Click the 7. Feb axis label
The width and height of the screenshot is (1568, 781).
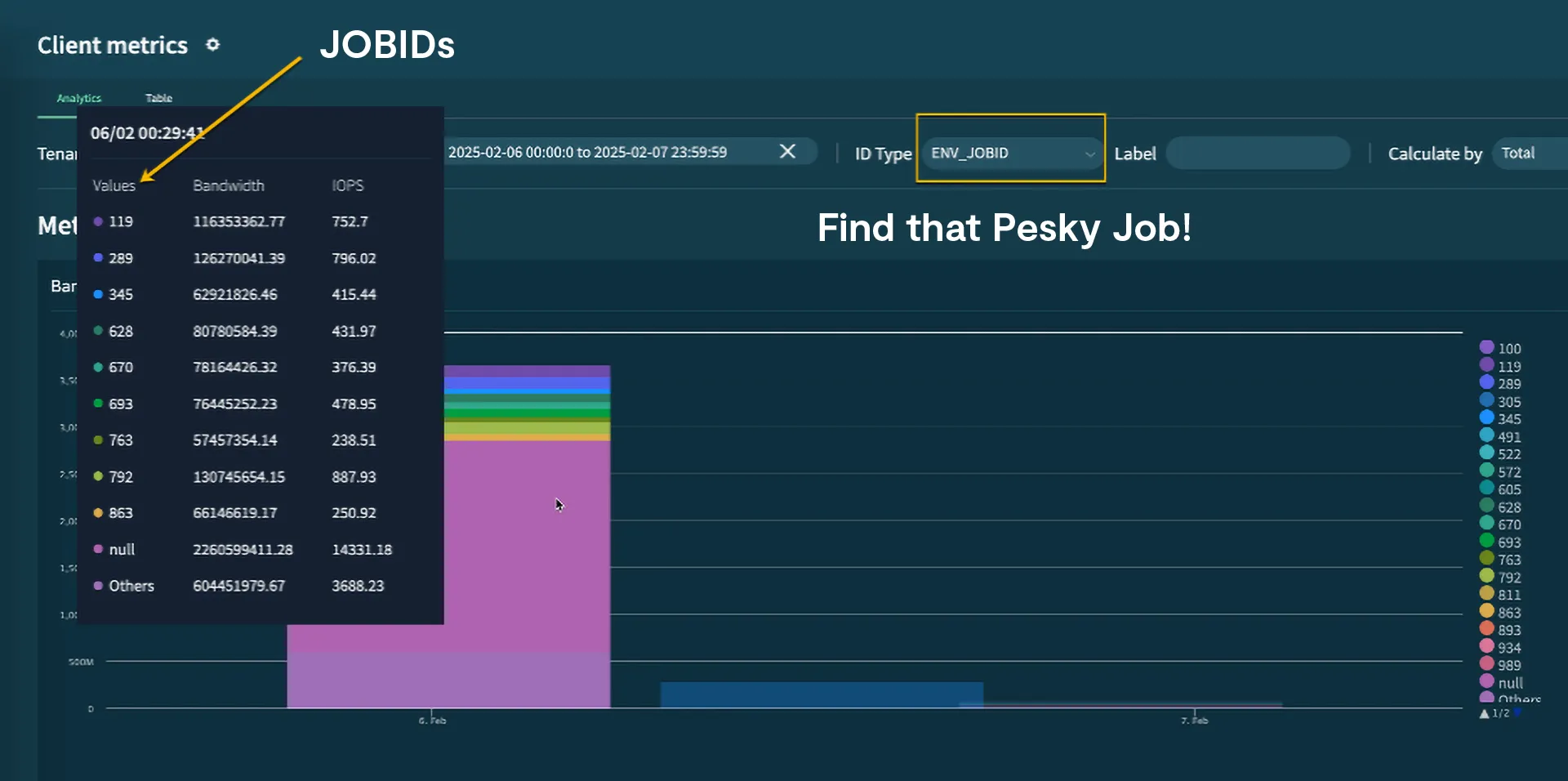(1194, 721)
